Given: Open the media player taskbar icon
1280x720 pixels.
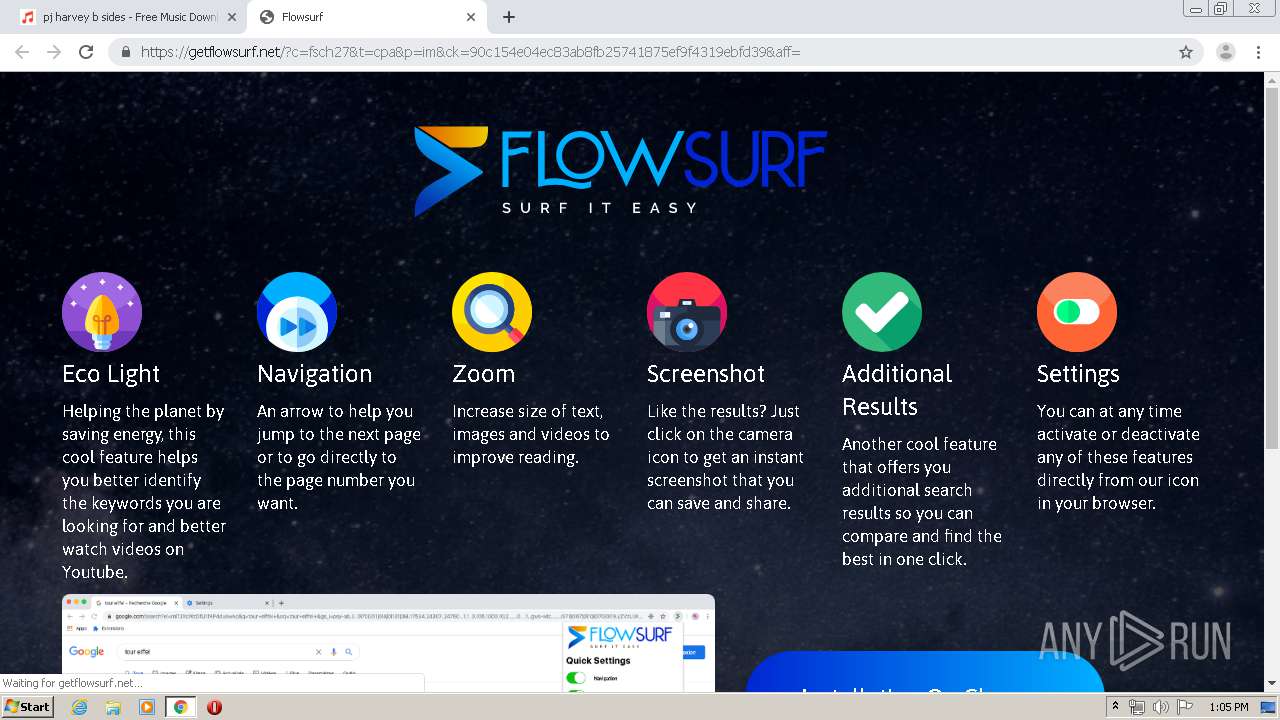Looking at the screenshot, I should pyautogui.click(x=147, y=707).
